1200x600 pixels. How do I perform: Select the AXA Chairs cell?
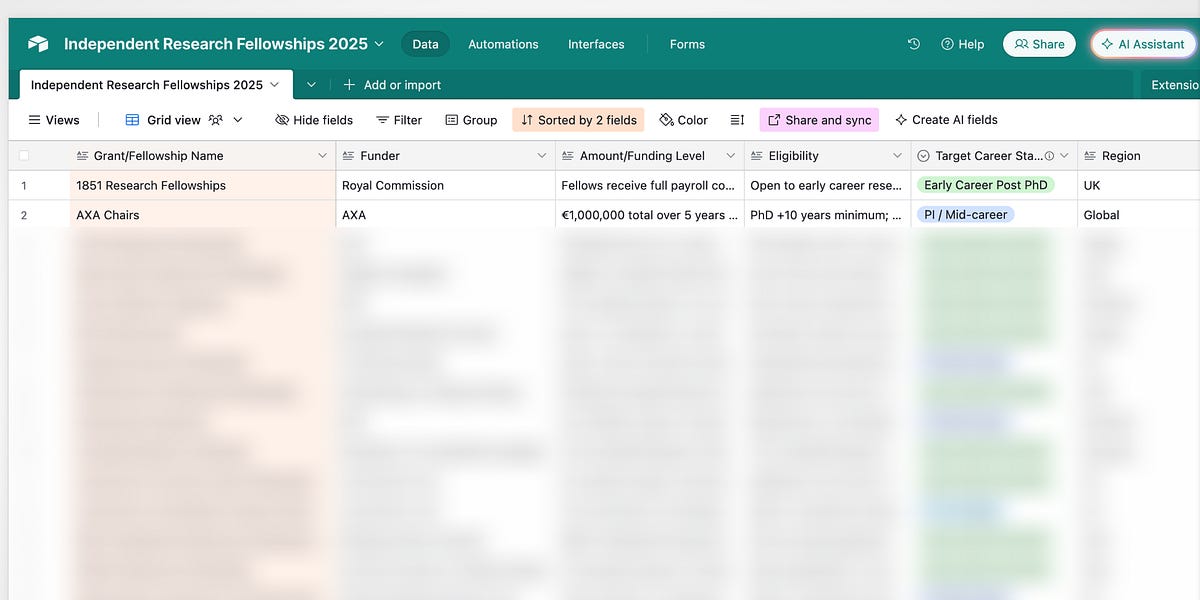click(202, 215)
